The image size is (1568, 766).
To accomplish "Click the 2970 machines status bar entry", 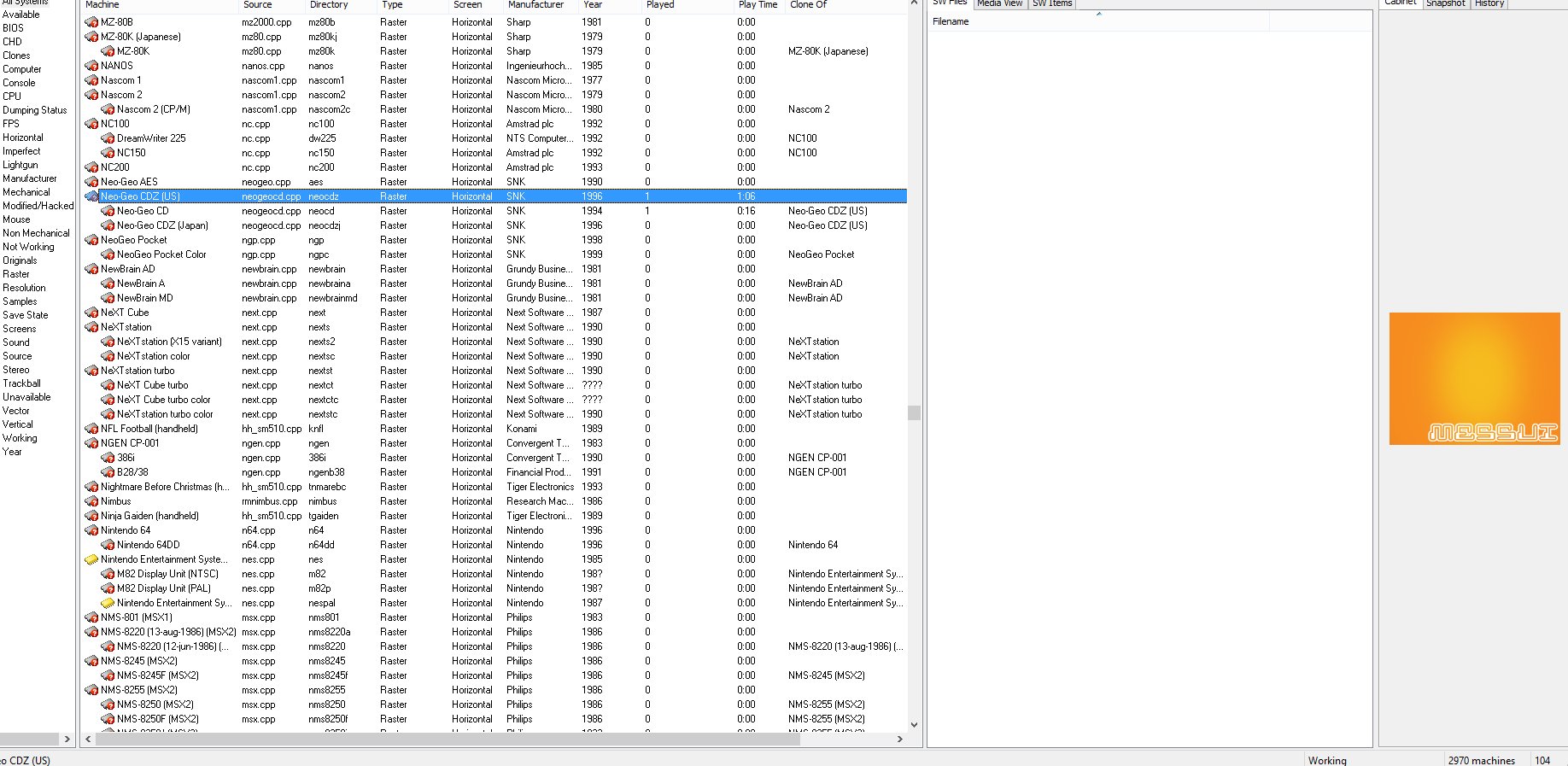I will [1482, 760].
